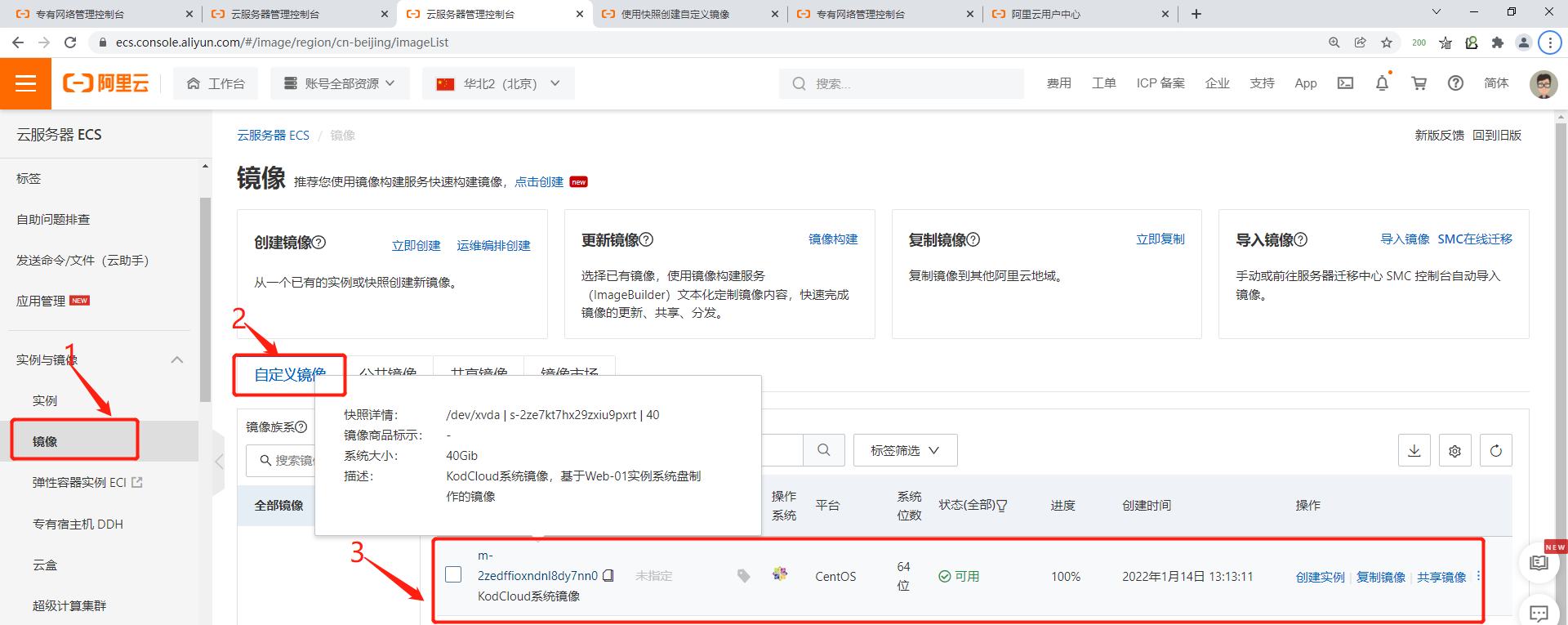Filter by status funnel icon
The height and width of the screenshot is (625, 1568).
(x=1002, y=506)
